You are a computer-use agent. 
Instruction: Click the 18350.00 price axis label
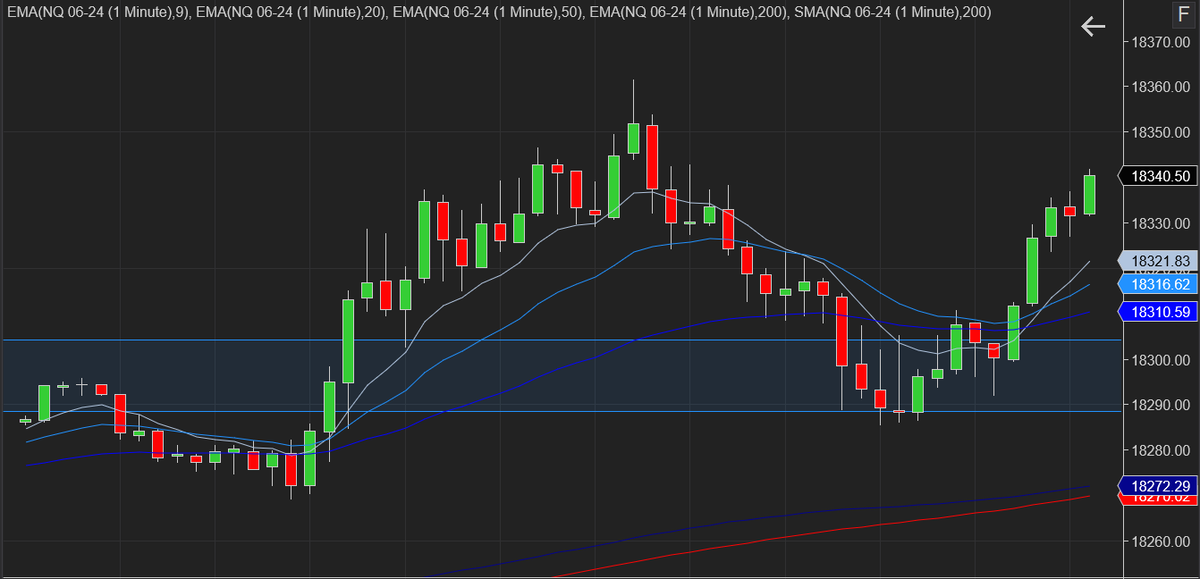pos(1160,132)
